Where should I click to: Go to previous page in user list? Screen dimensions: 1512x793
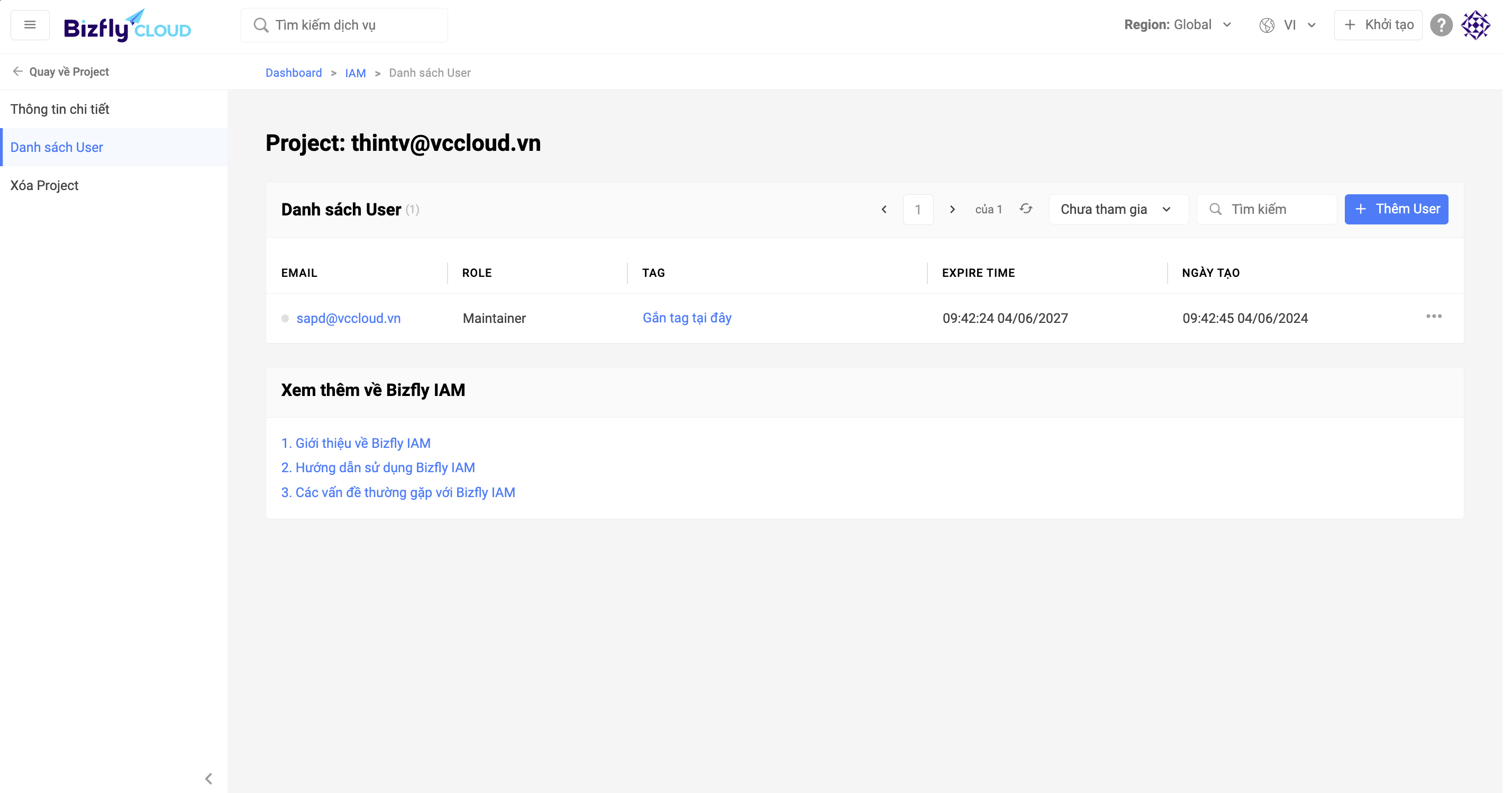(884, 210)
